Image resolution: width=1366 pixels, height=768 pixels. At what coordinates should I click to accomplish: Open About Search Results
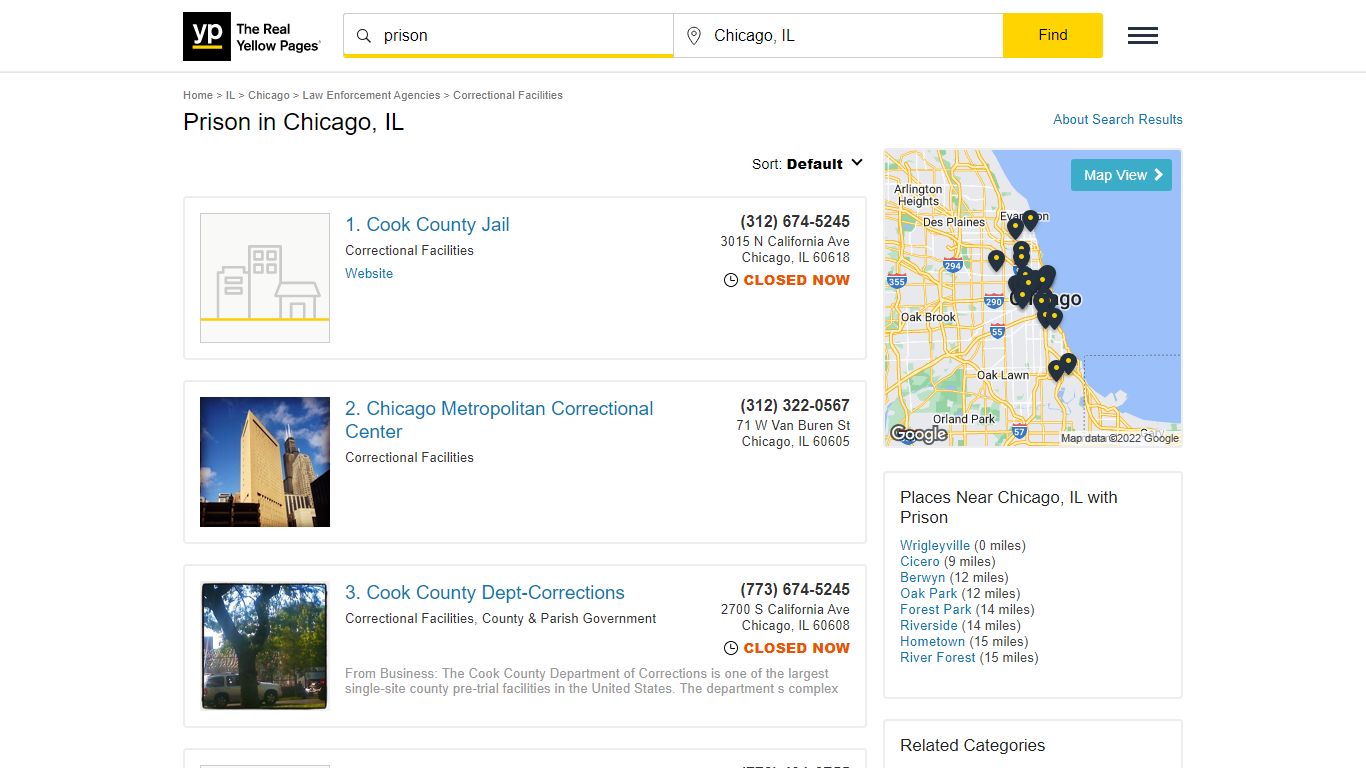tap(1118, 119)
